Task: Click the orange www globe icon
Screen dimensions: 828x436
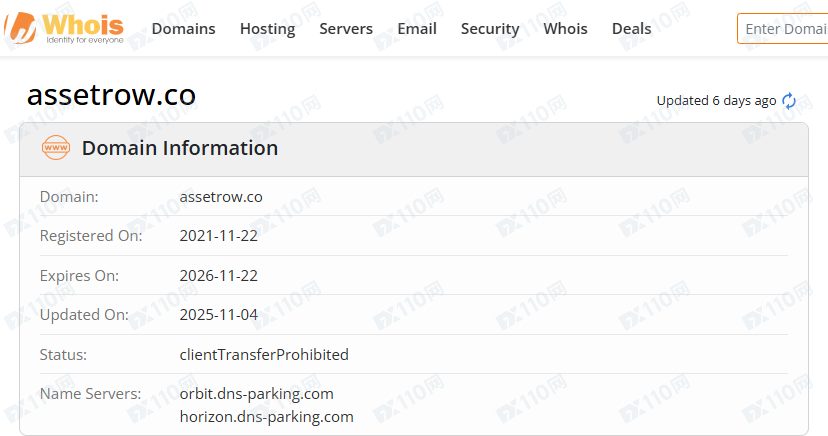Action: [x=56, y=148]
